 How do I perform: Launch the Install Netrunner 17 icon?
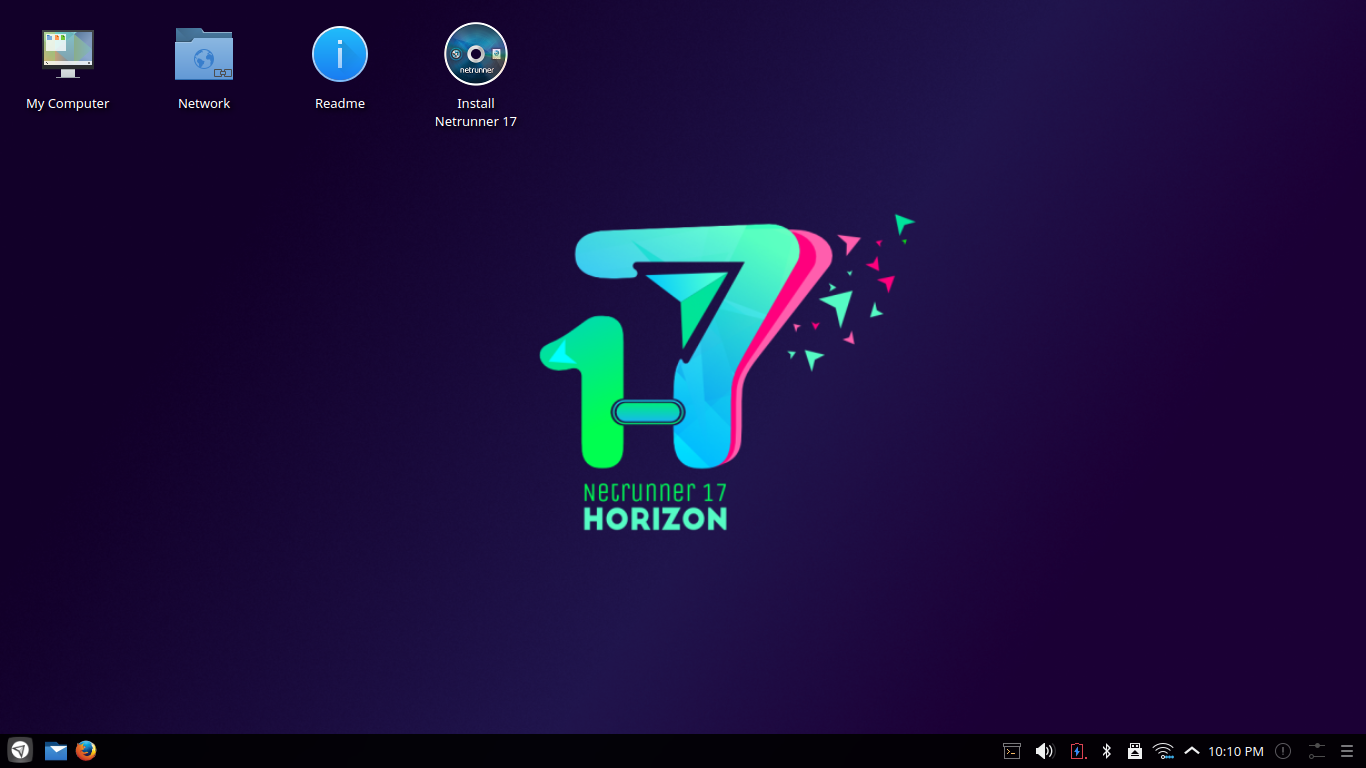pyautogui.click(x=476, y=54)
